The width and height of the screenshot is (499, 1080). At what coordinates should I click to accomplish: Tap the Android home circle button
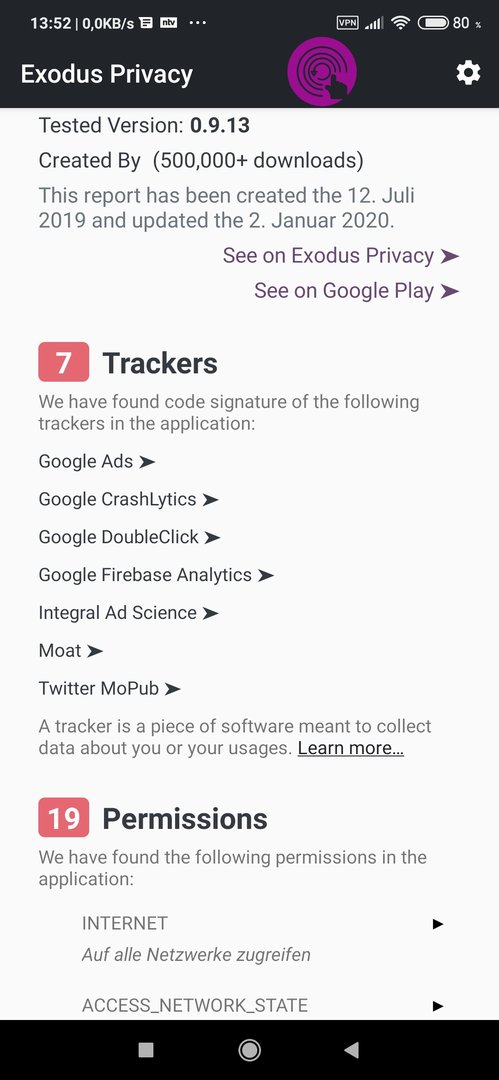[x=250, y=1050]
